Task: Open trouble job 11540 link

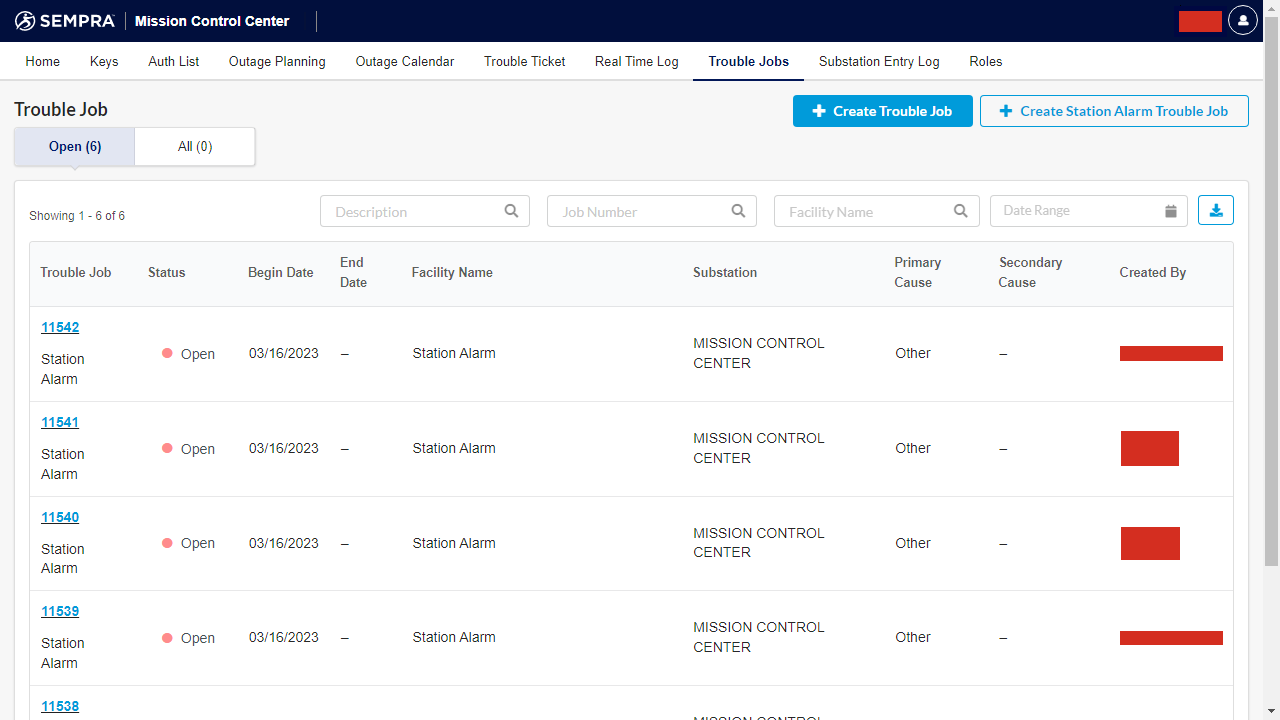Action: (60, 518)
